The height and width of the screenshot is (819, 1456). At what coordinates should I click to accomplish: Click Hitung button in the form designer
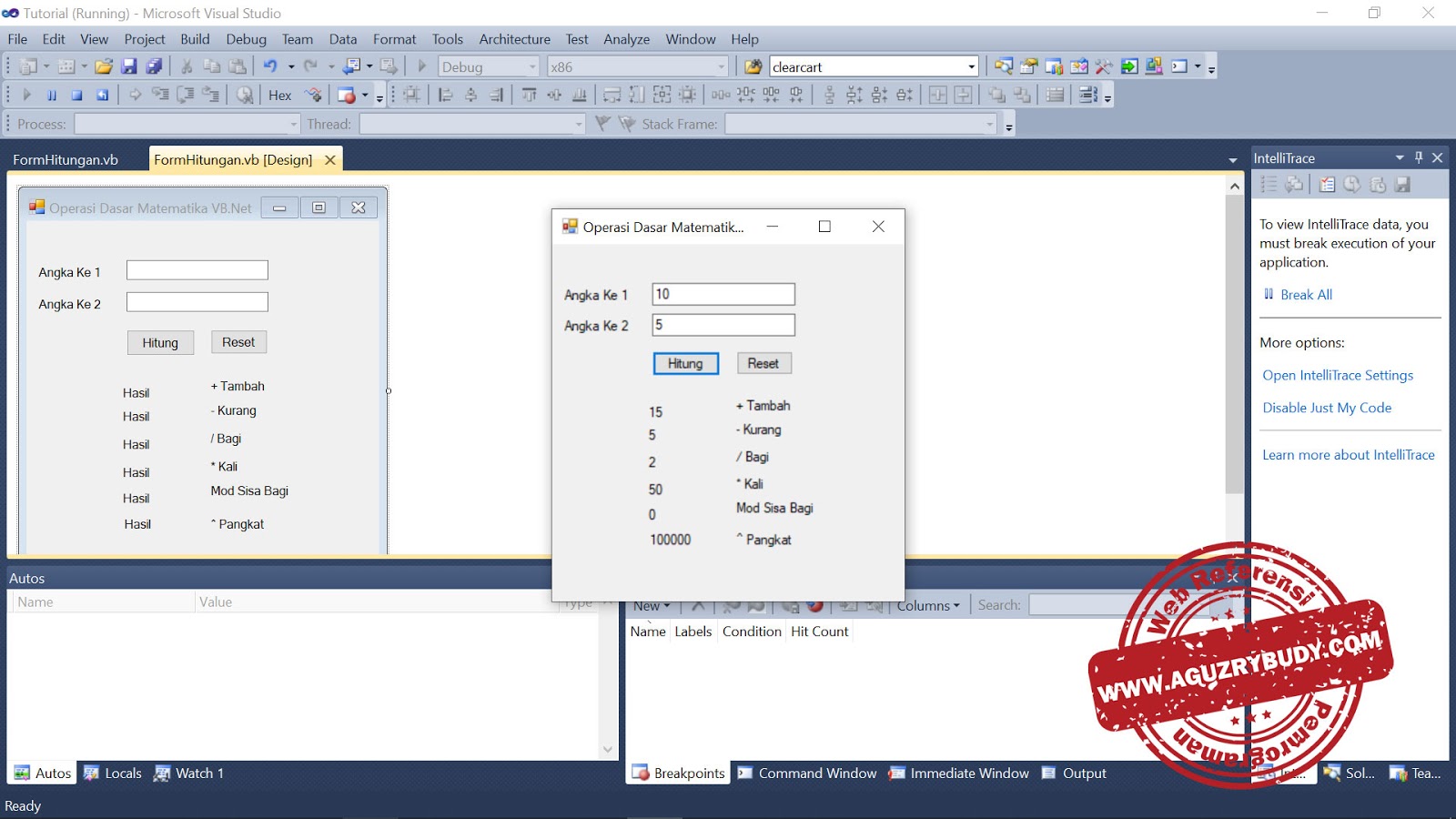pos(160,342)
